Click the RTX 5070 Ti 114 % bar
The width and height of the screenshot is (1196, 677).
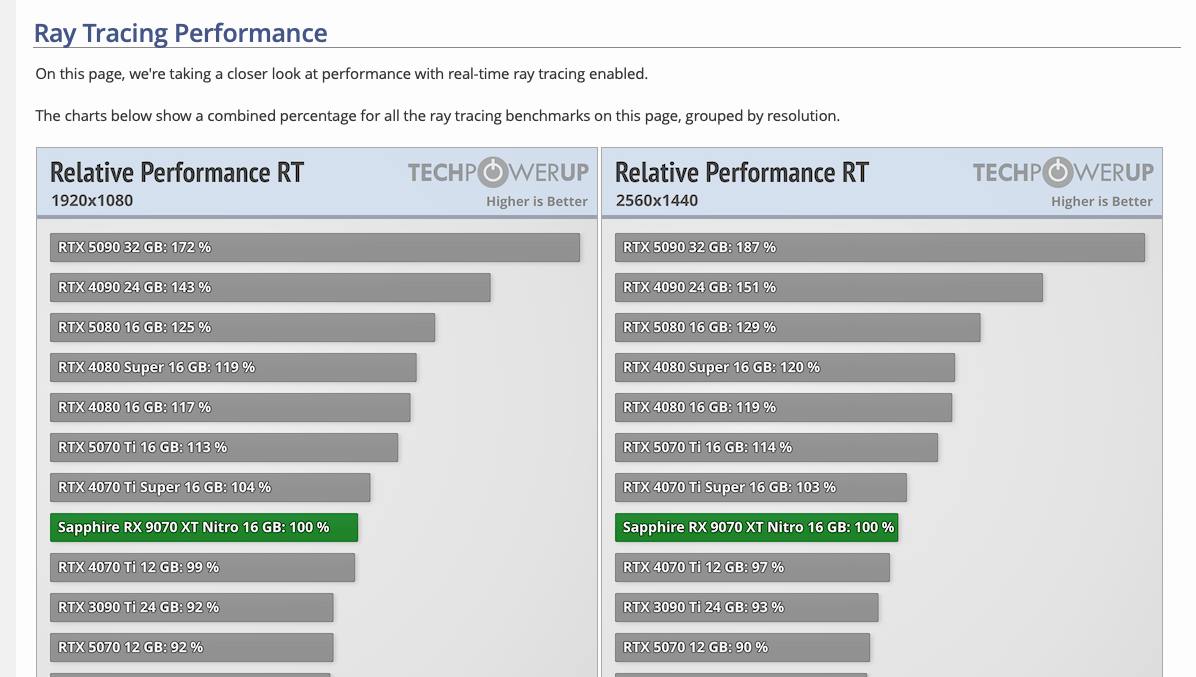pyautogui.click(x=776, y=448)
